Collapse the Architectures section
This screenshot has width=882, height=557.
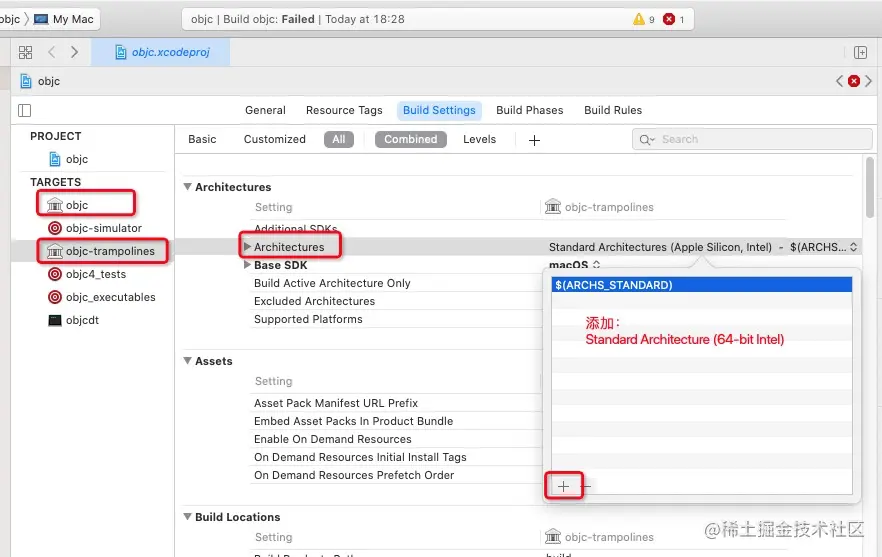[x=188, y=187]
